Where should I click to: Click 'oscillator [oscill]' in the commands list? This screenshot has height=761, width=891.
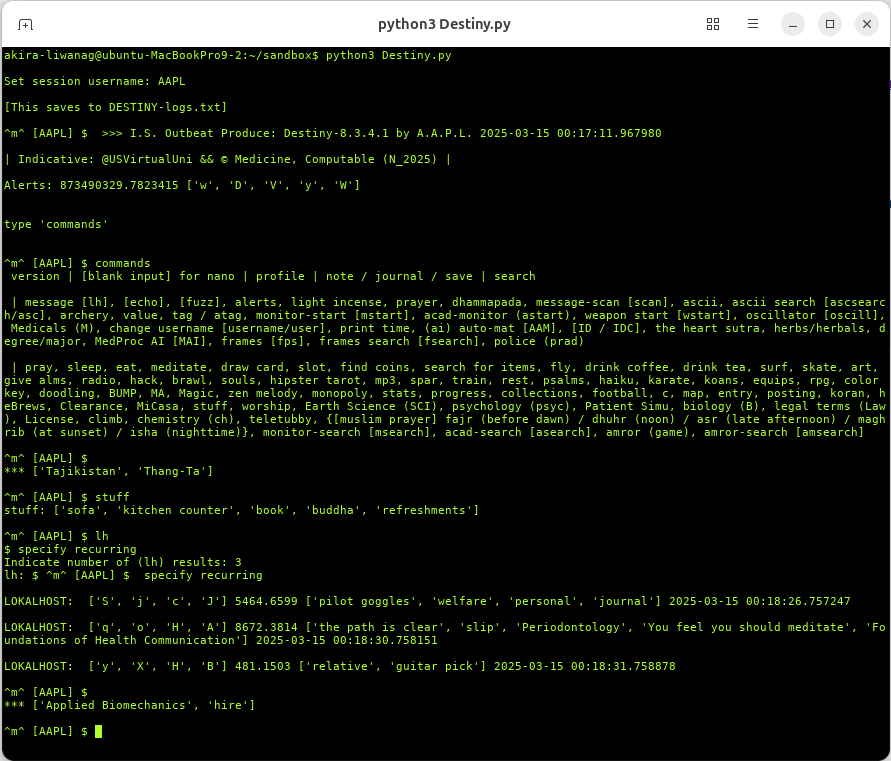811,315
